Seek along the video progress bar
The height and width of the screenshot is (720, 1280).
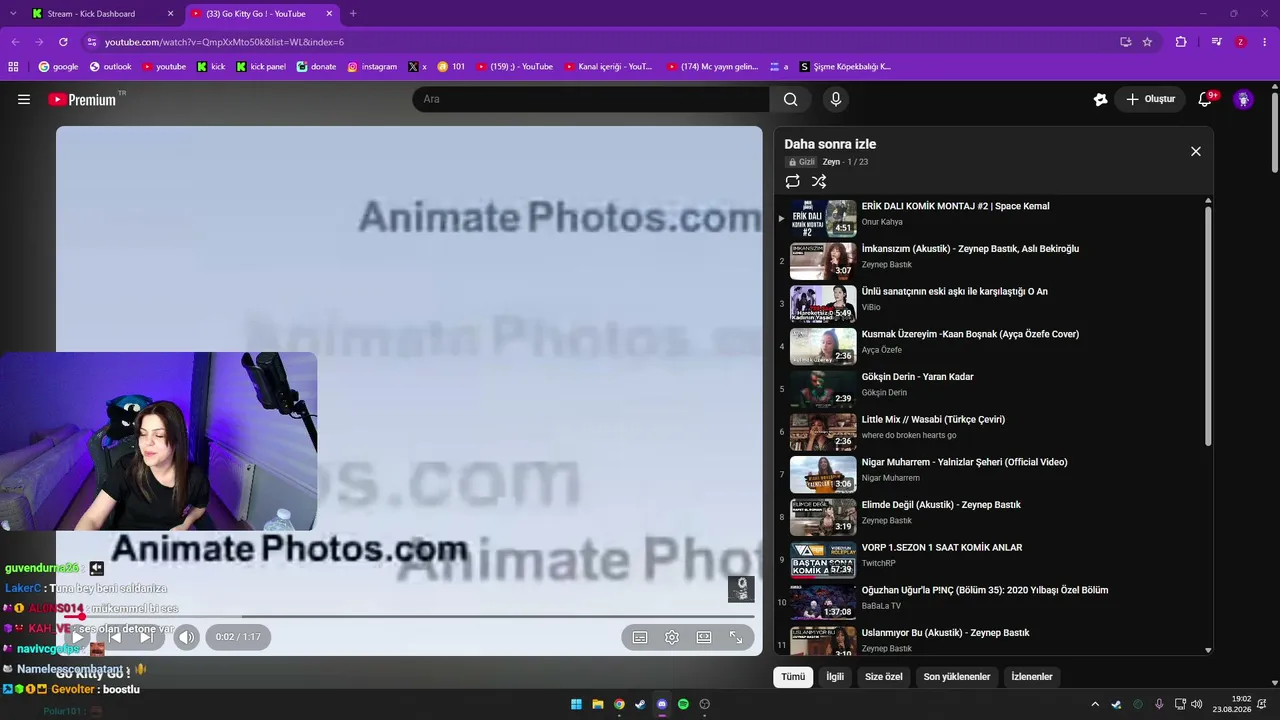[x=409, y=616]
